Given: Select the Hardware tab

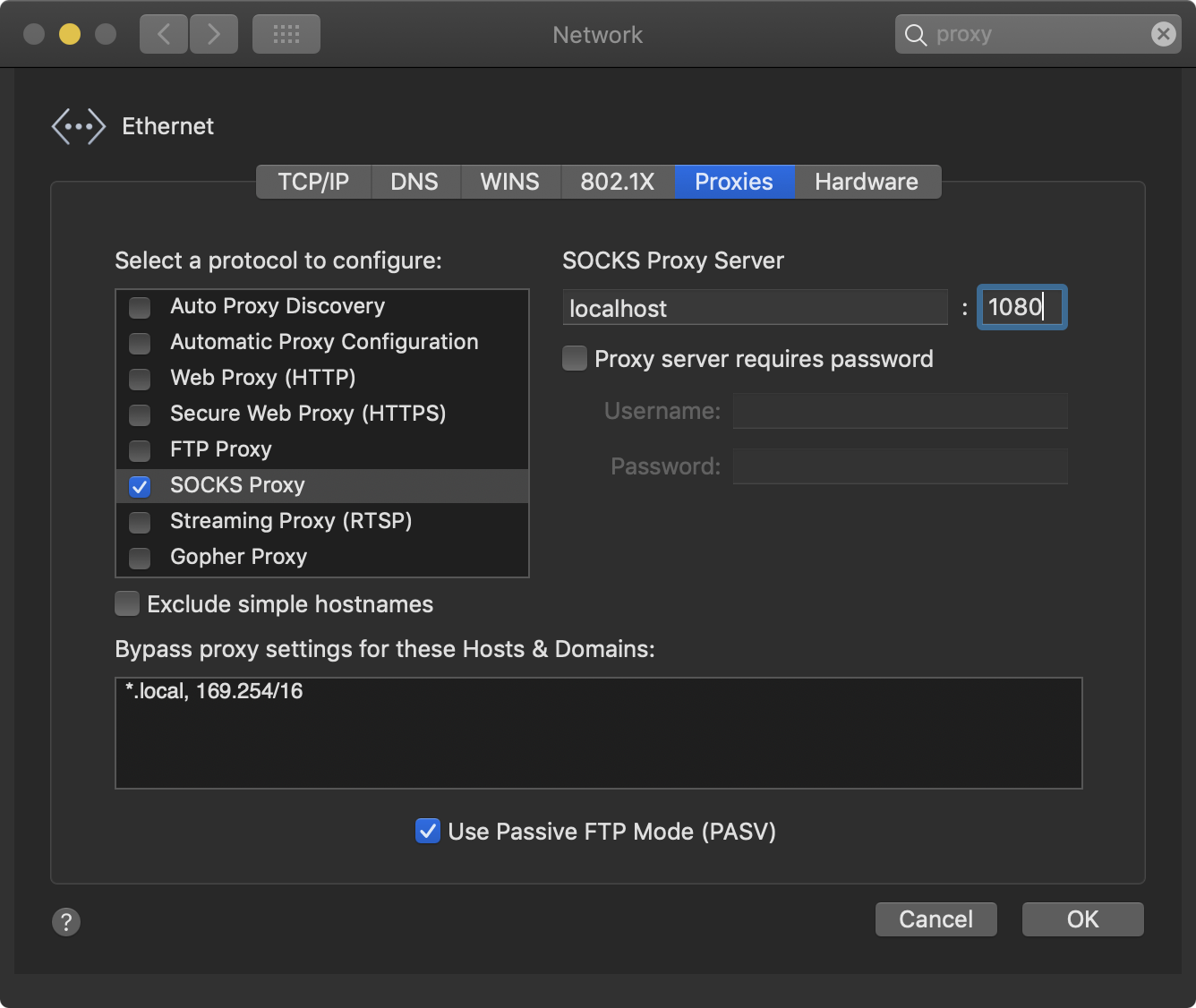Looking at the screenshot, I should click(x=866, y=182).
